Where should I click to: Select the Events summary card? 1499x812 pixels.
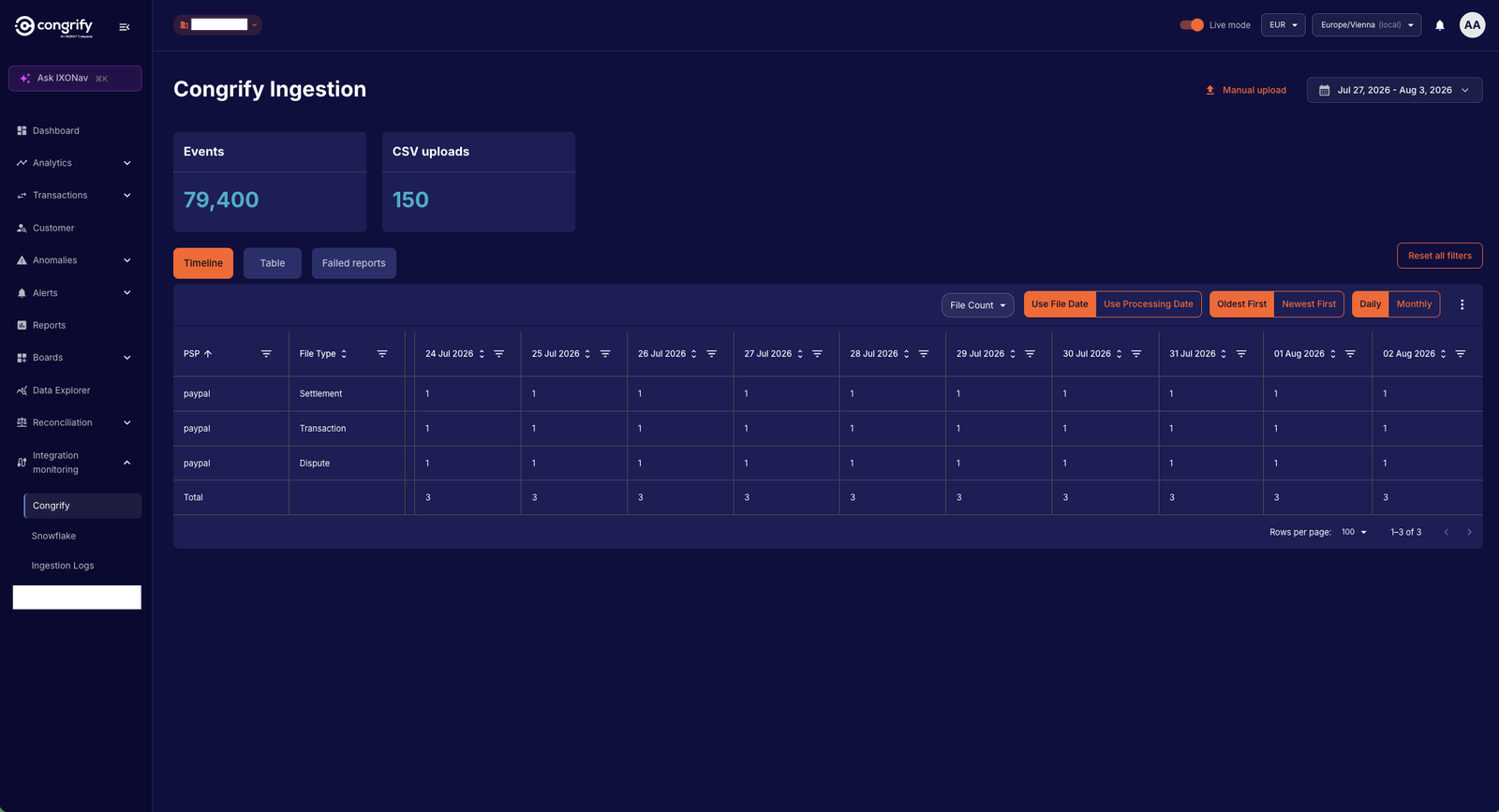(x=270, y=182)
